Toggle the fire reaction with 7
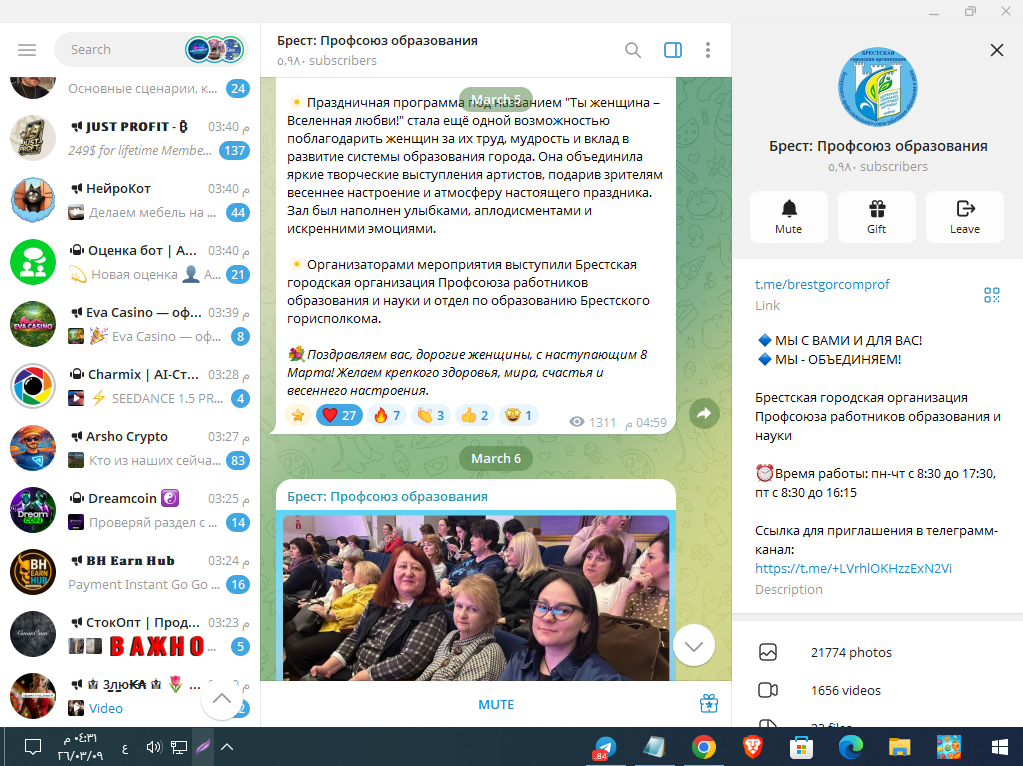 tap(387, 415)
